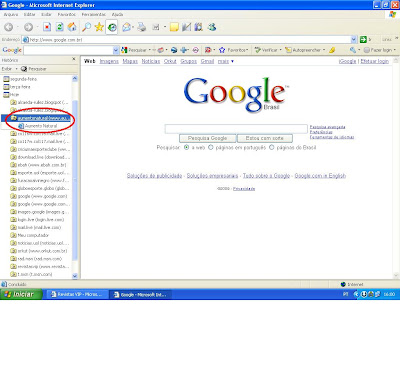Click the Verificar spell check button
Screen dimensions: 400x374
click(267, 50)
